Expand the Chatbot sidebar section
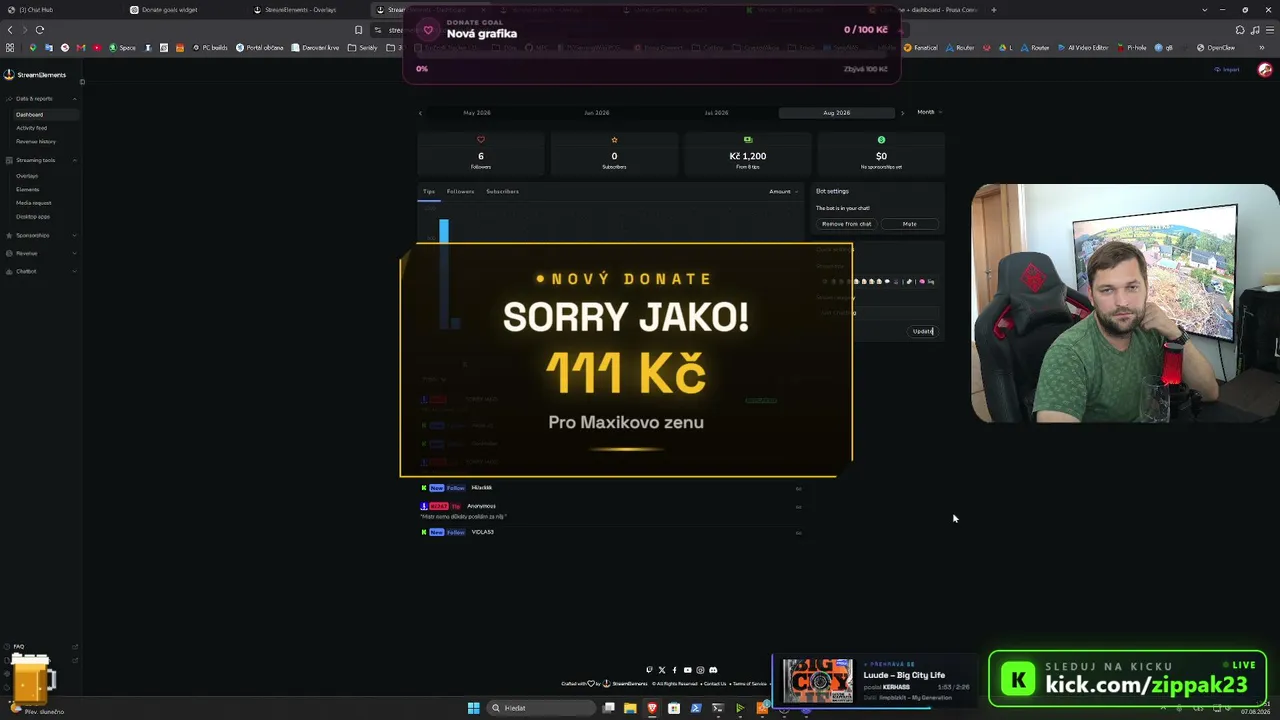Image resolution: width=1280 pixels, height=720 pixels. click(41, 271)
